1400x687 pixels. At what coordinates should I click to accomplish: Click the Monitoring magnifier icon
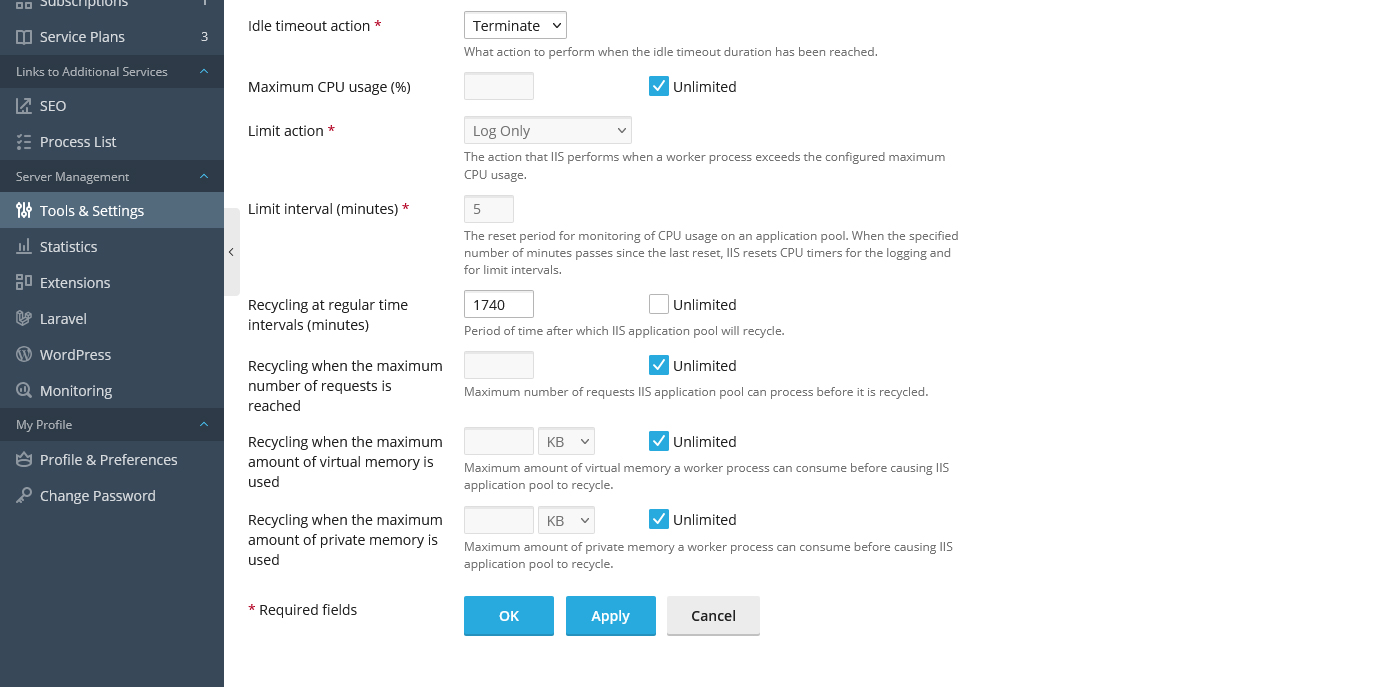click(24, 391)
